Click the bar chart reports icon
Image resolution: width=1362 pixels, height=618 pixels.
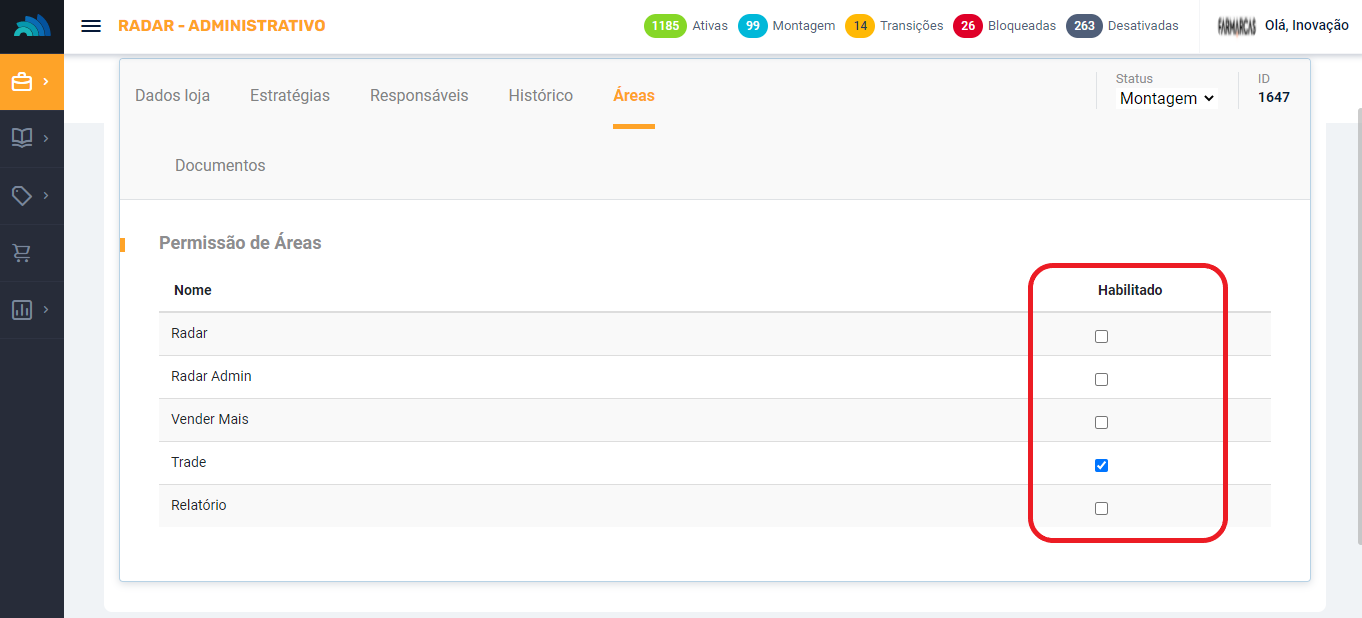click(22, 310)
